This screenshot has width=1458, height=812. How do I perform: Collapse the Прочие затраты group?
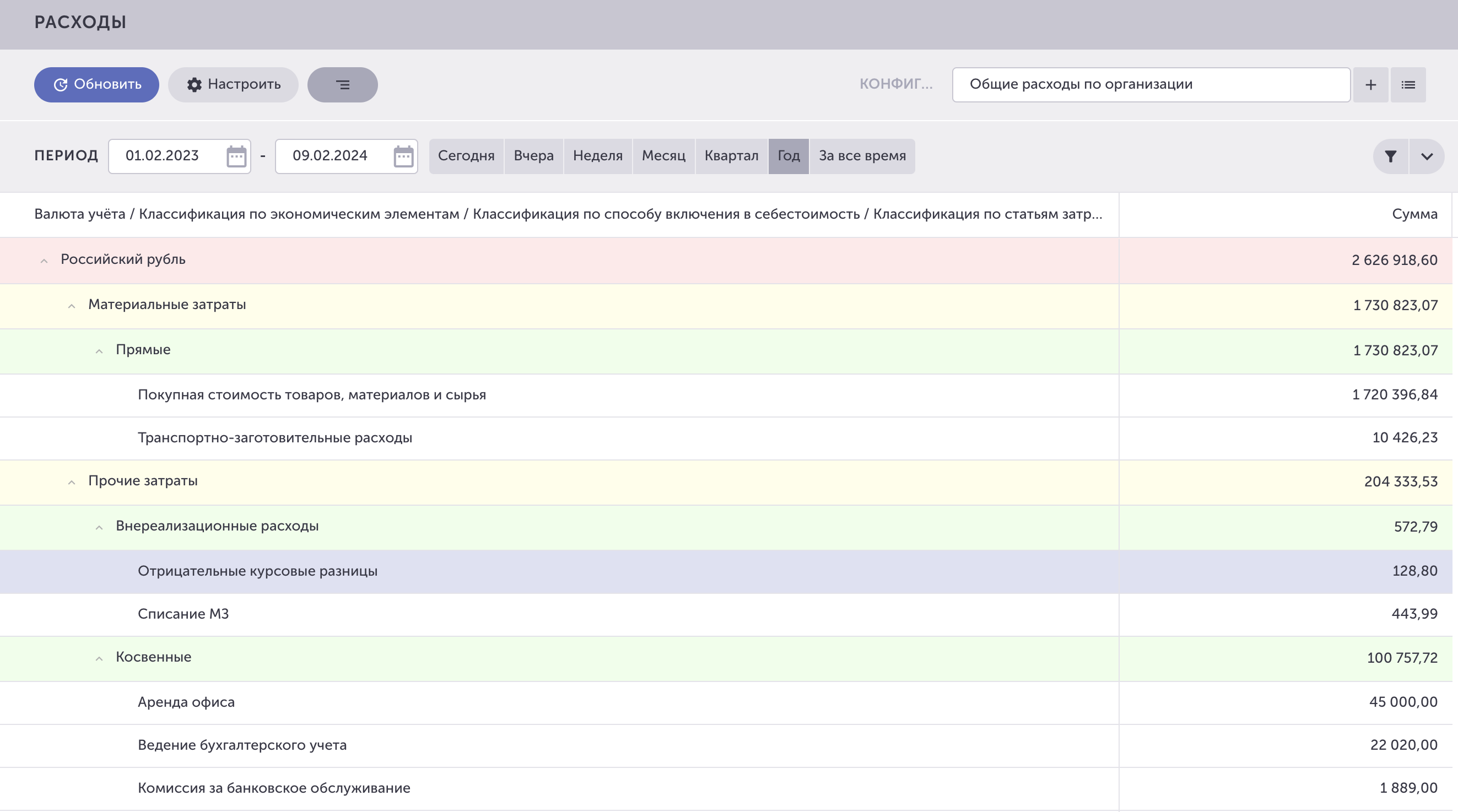(x=71, y=483)
